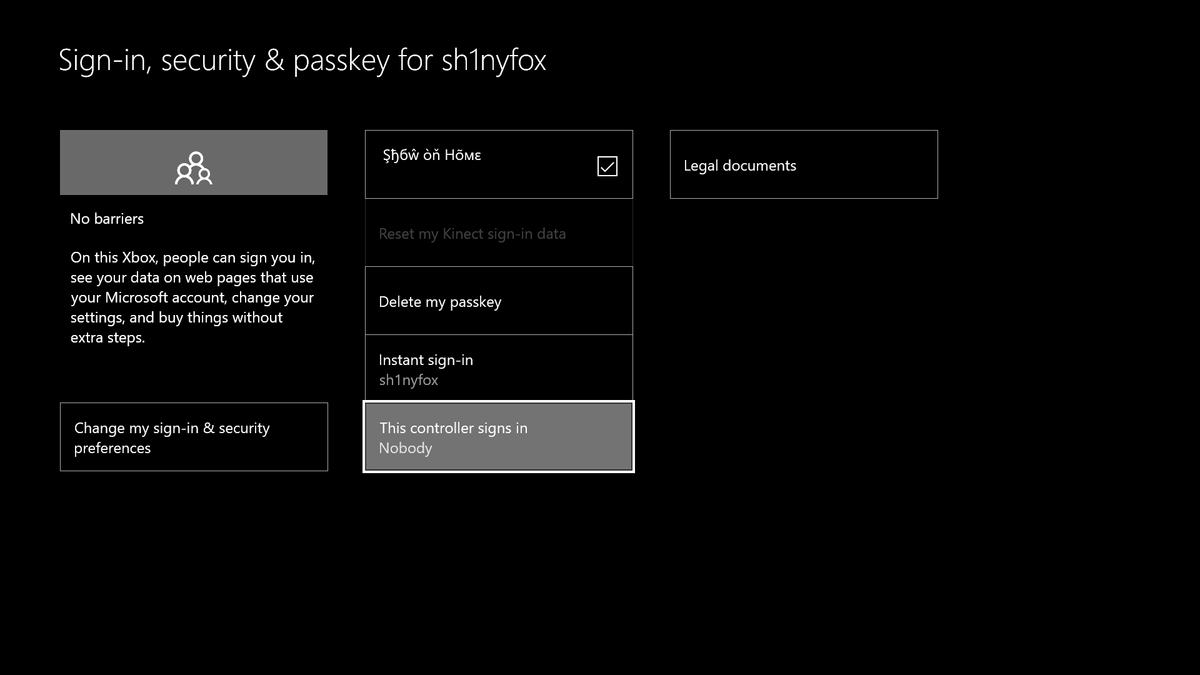Select the highlighted controller sign-in setting
Screen dimensions: 1200x675
click(x=497, y=437)
